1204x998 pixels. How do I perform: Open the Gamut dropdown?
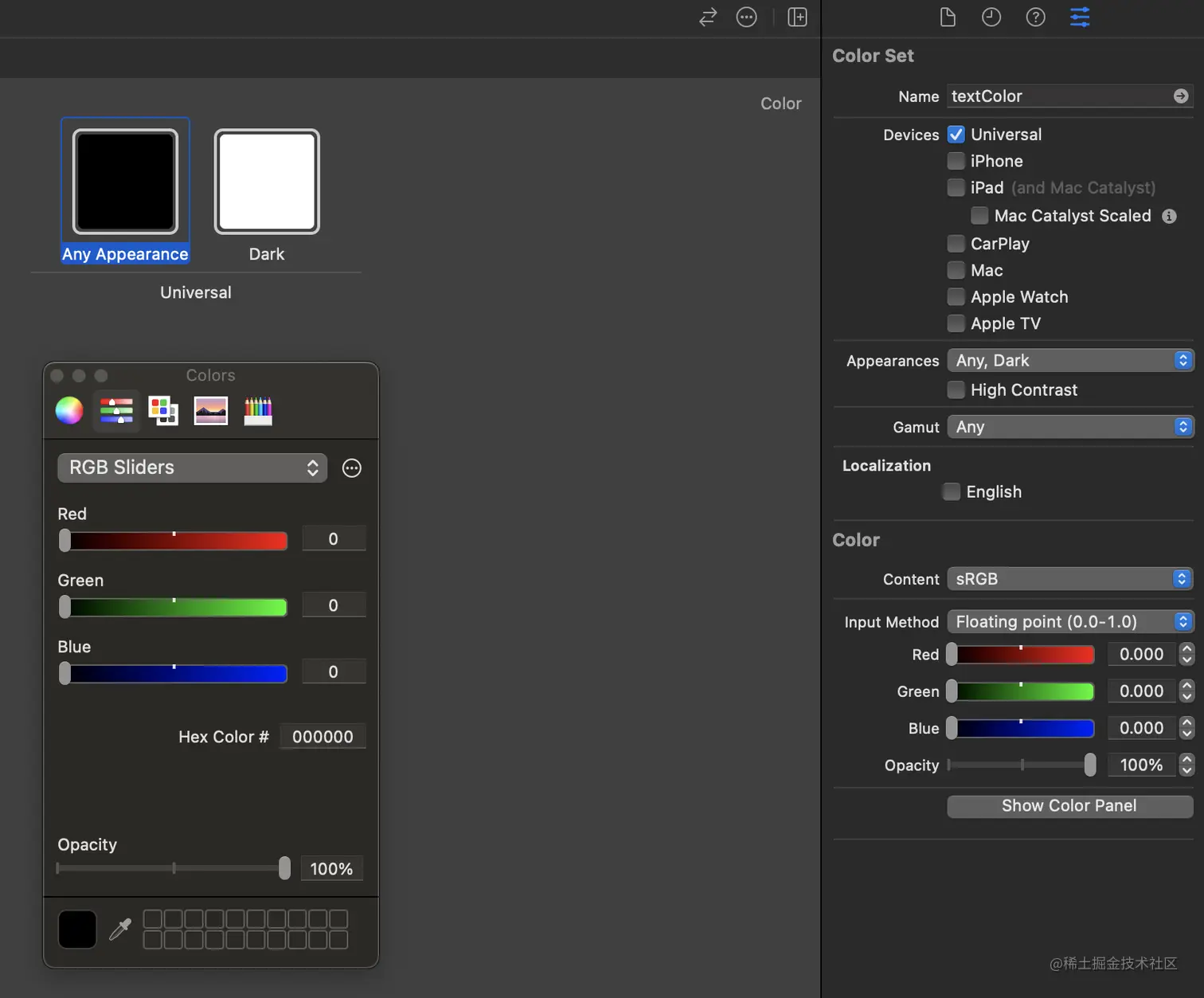pos(1069,427)
